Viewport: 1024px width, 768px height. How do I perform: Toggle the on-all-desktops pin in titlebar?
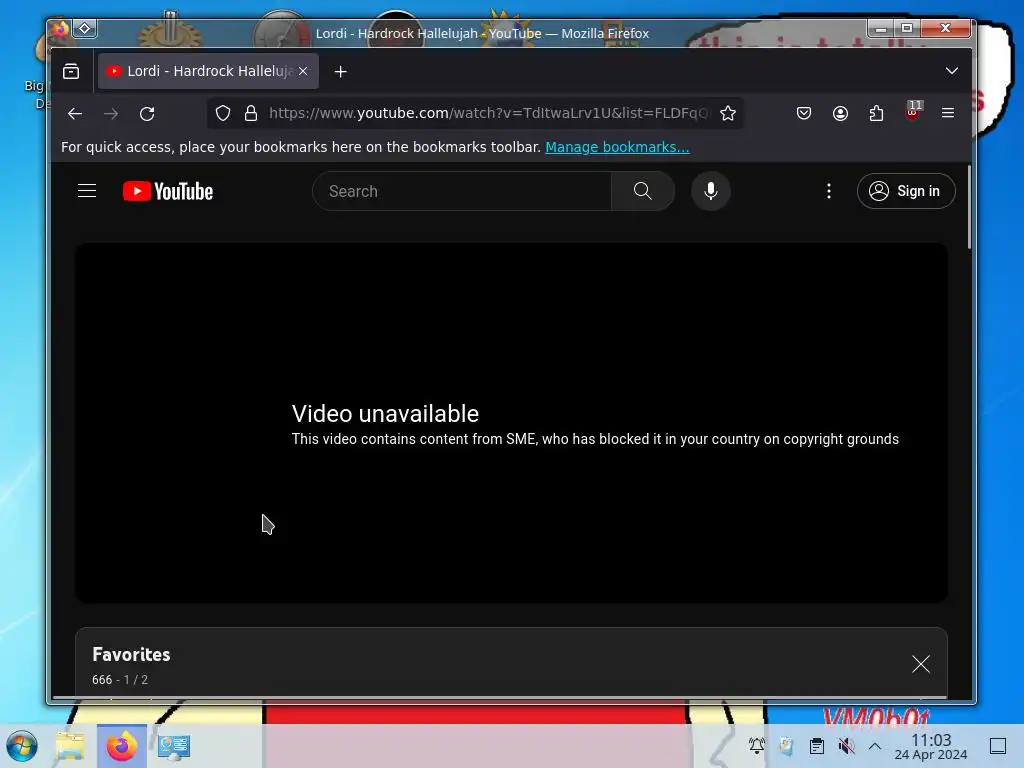(x=85, y=29)
